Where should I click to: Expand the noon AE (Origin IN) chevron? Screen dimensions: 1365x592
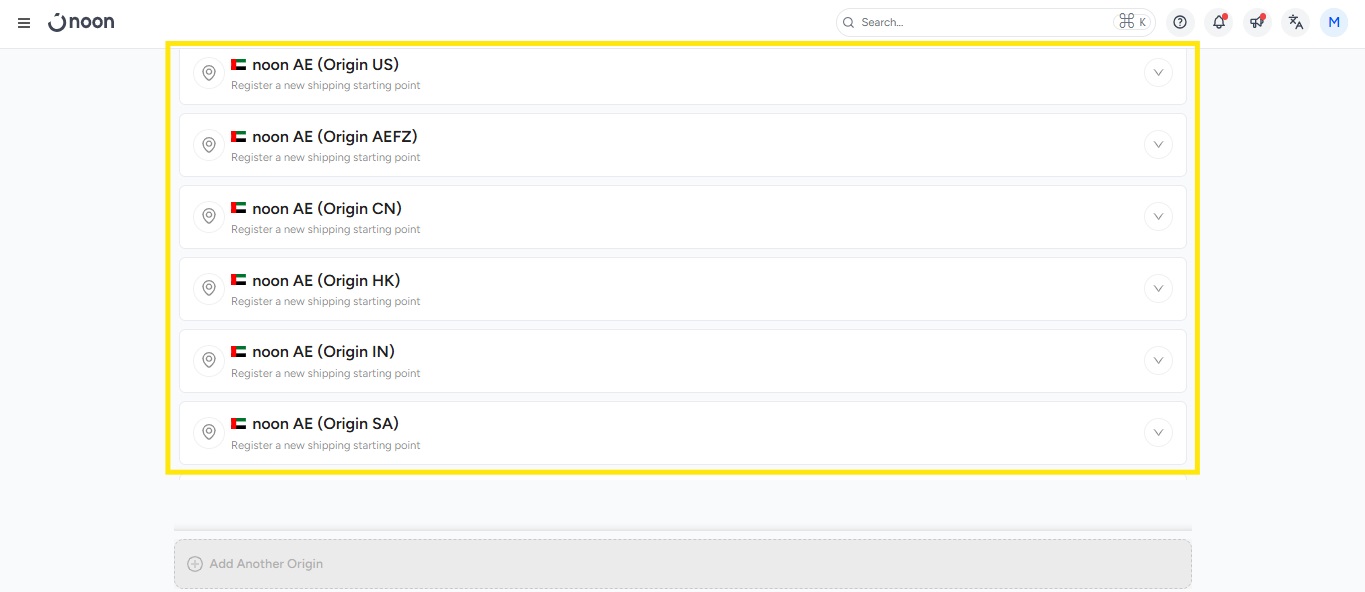click(1158, 361)
